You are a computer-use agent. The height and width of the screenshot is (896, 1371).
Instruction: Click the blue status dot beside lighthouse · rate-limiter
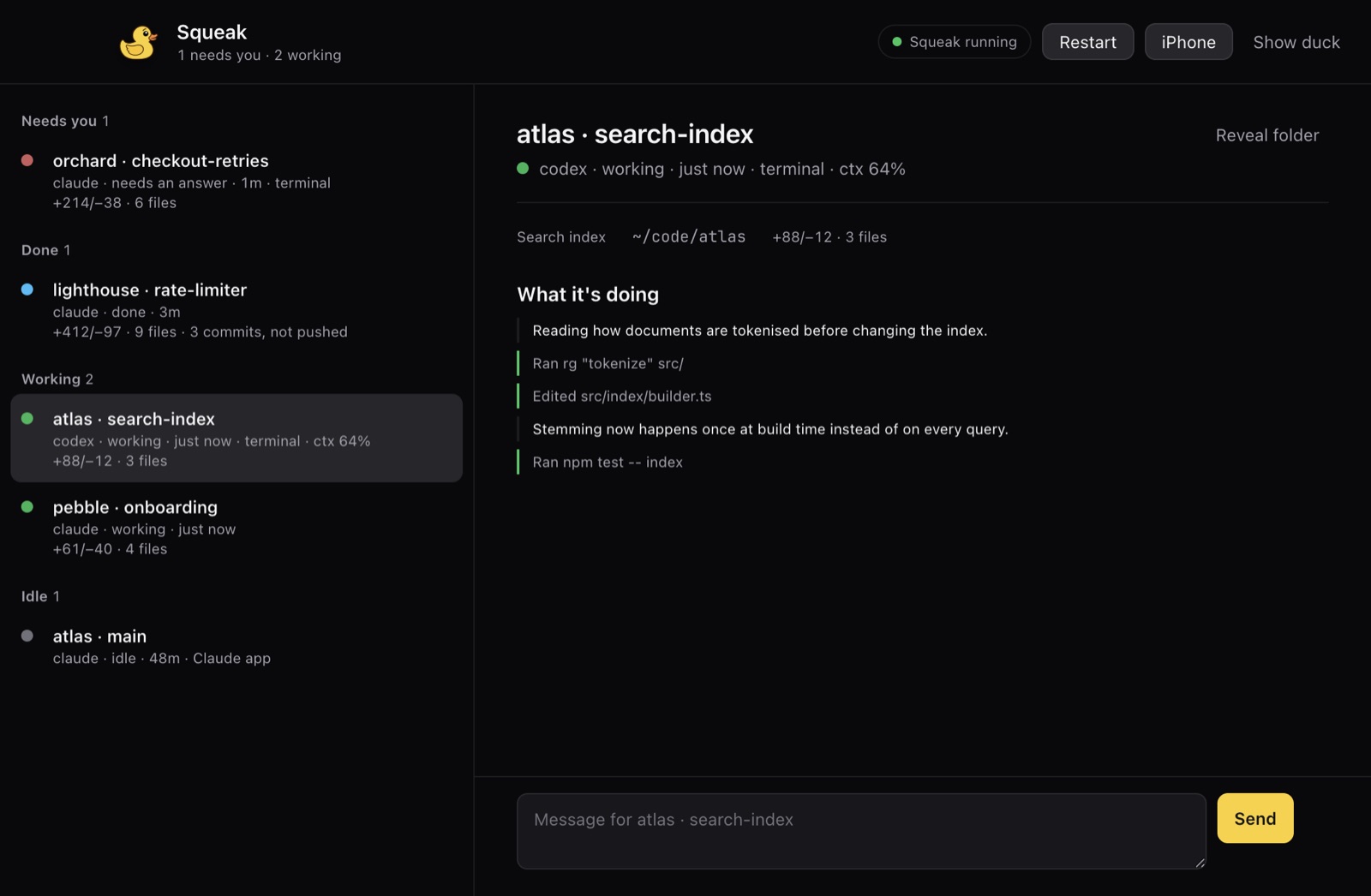27,290
